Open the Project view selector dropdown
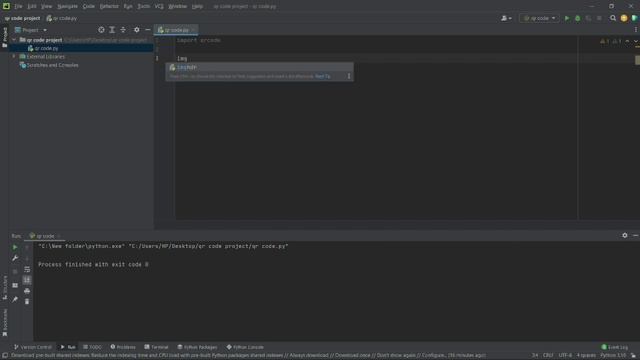Viewport: 640px width, 360px height. coord(31,30)
